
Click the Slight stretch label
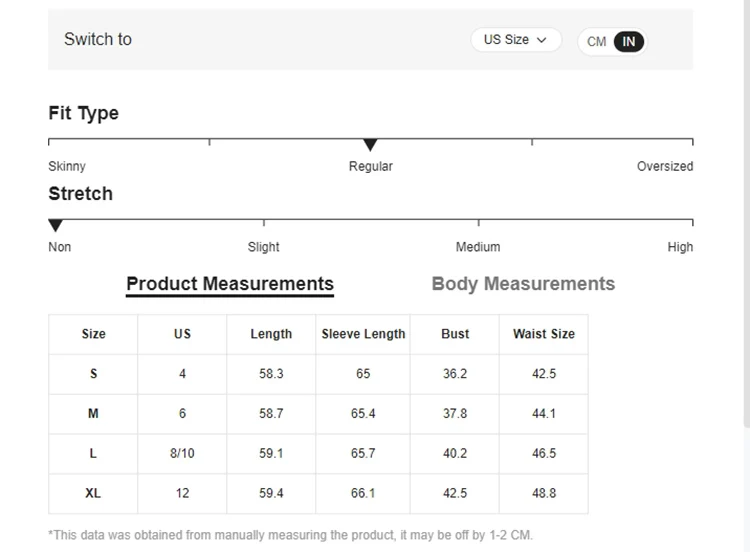264,247
